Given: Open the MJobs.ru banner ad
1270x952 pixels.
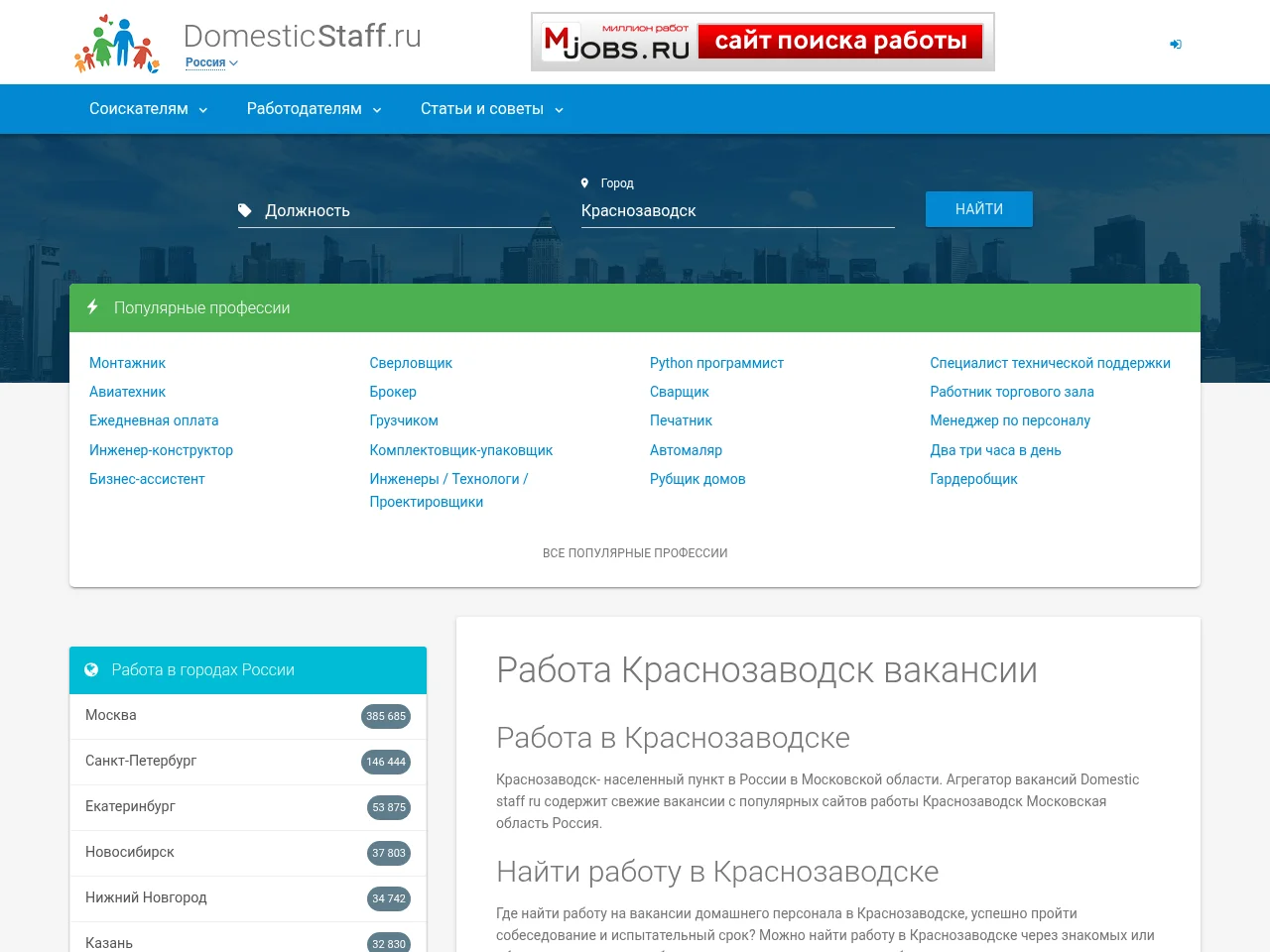Looking at the screenshot, I should coord(763,42).
